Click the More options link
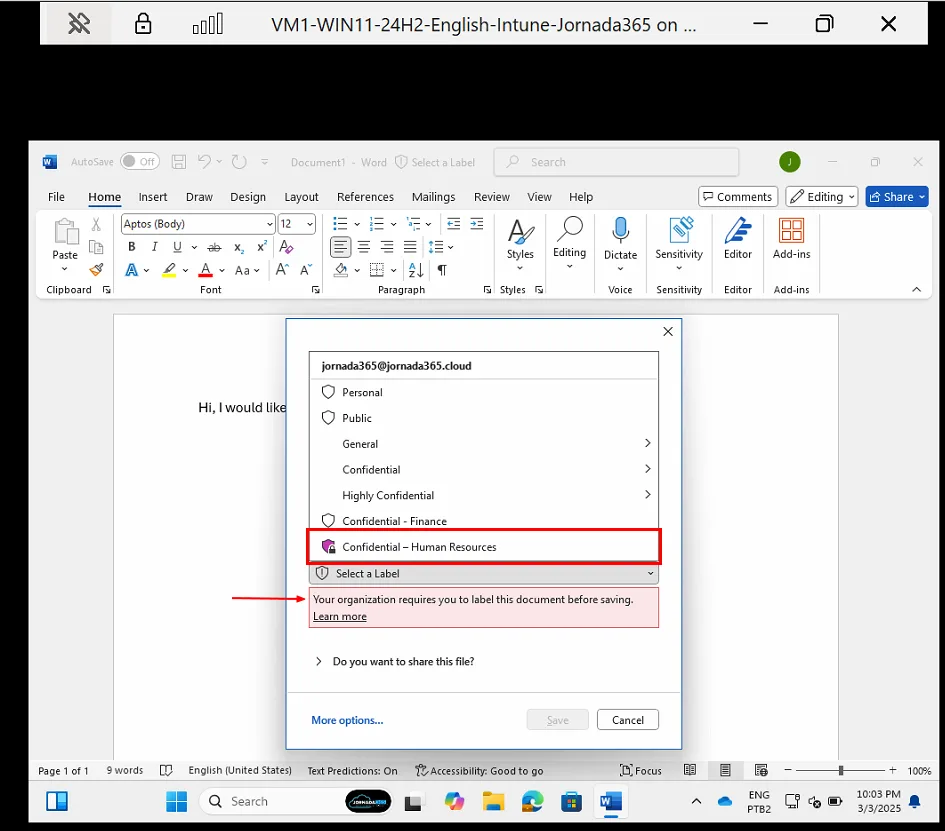This screenshot has height=831, width=945. 347,720
